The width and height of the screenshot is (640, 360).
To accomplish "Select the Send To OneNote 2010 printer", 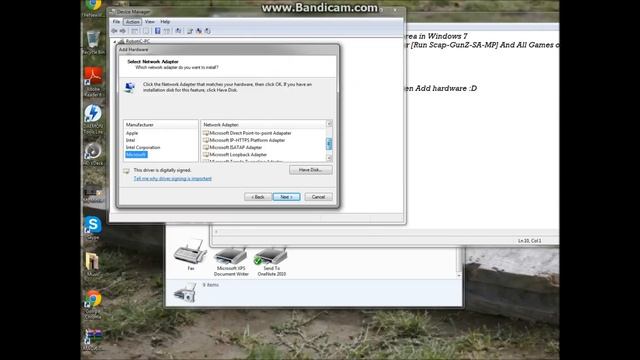I will [x=271, y=262].
